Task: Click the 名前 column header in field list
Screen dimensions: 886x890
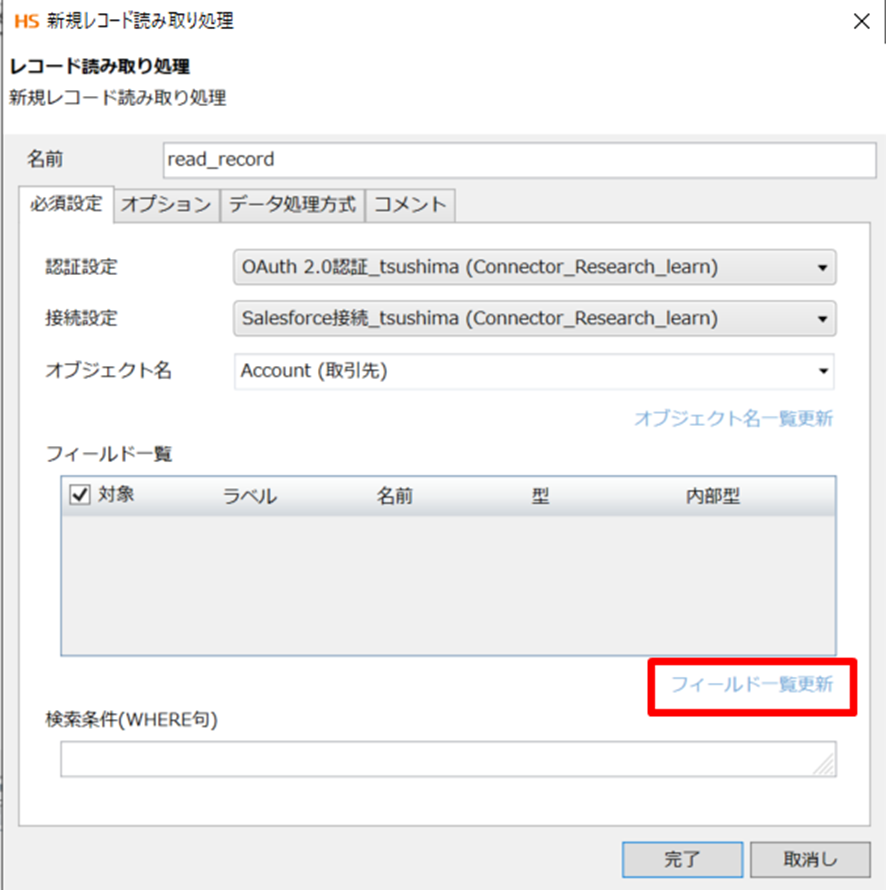Action: pos(394,497)
